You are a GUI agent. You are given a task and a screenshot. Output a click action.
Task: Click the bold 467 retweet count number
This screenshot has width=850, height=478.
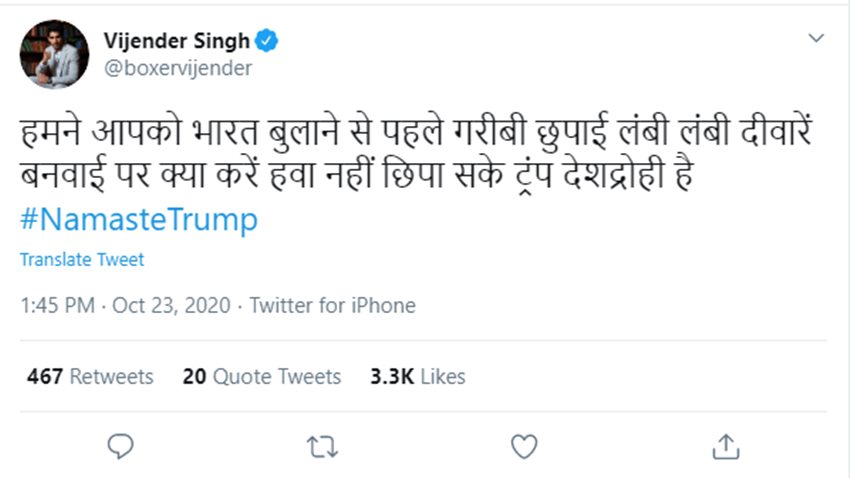[x=45, y=376]
